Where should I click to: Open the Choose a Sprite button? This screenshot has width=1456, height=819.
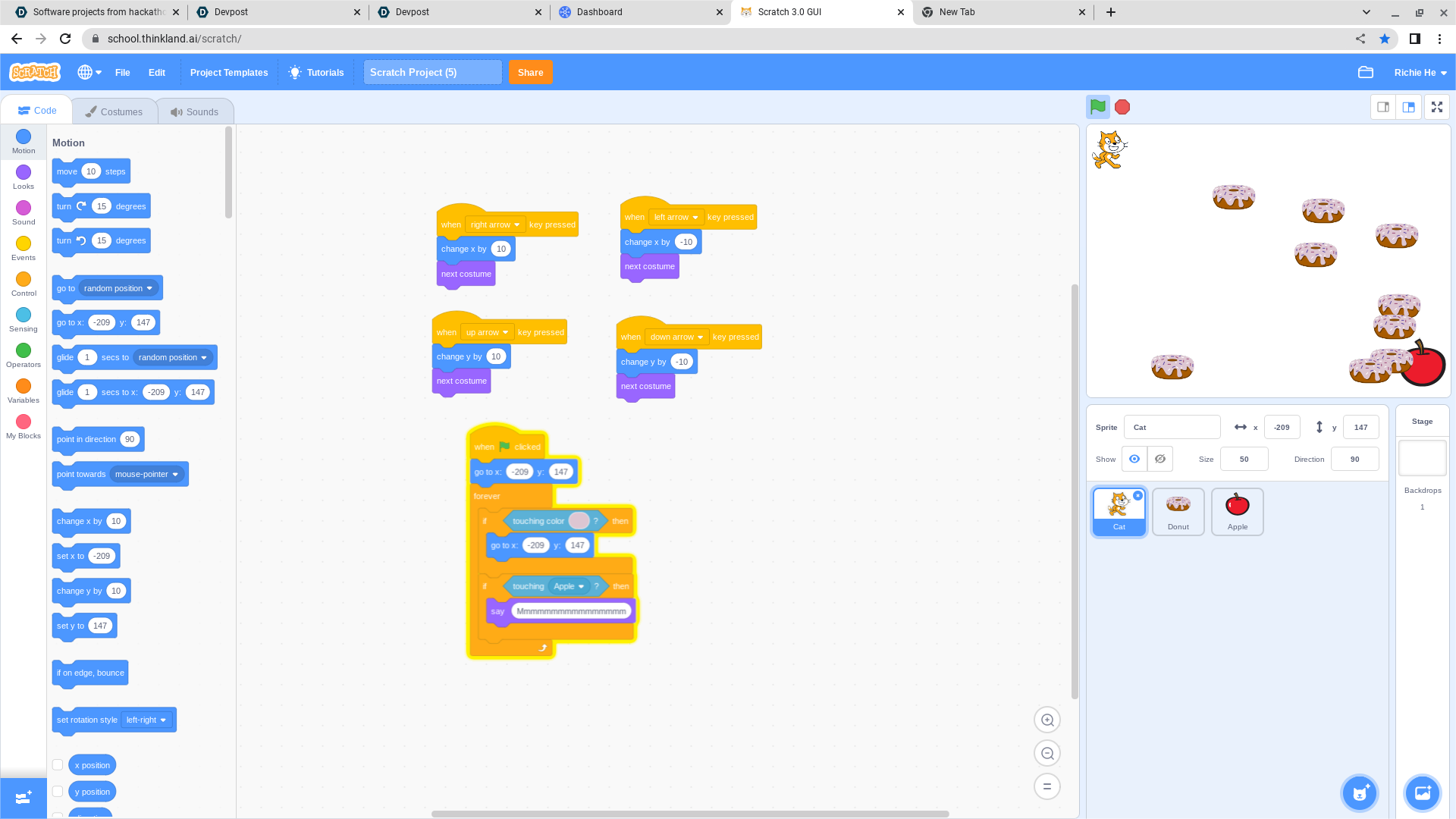pos(1359,793)
